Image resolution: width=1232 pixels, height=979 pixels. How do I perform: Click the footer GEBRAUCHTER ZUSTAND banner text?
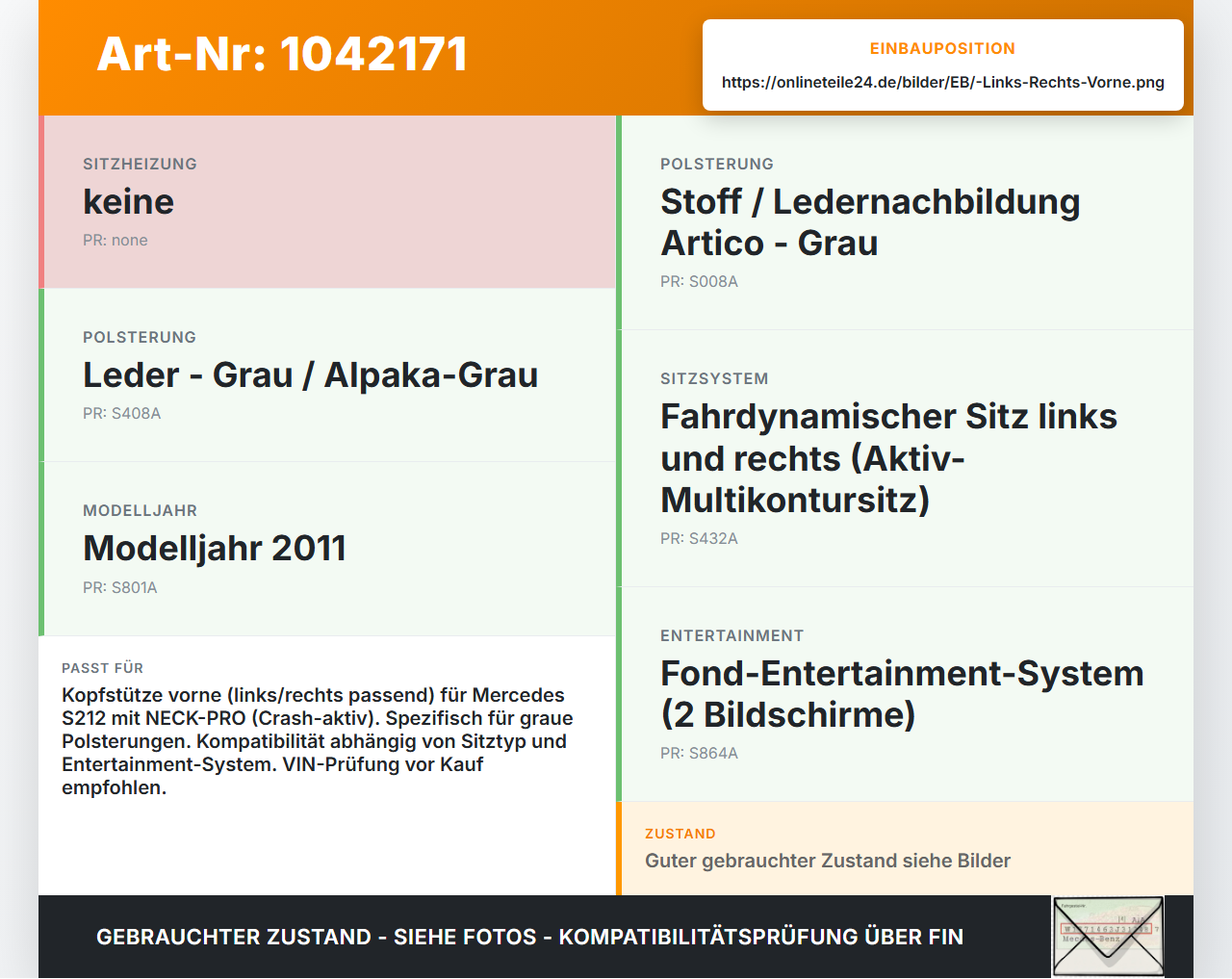[x=529, y=937]
